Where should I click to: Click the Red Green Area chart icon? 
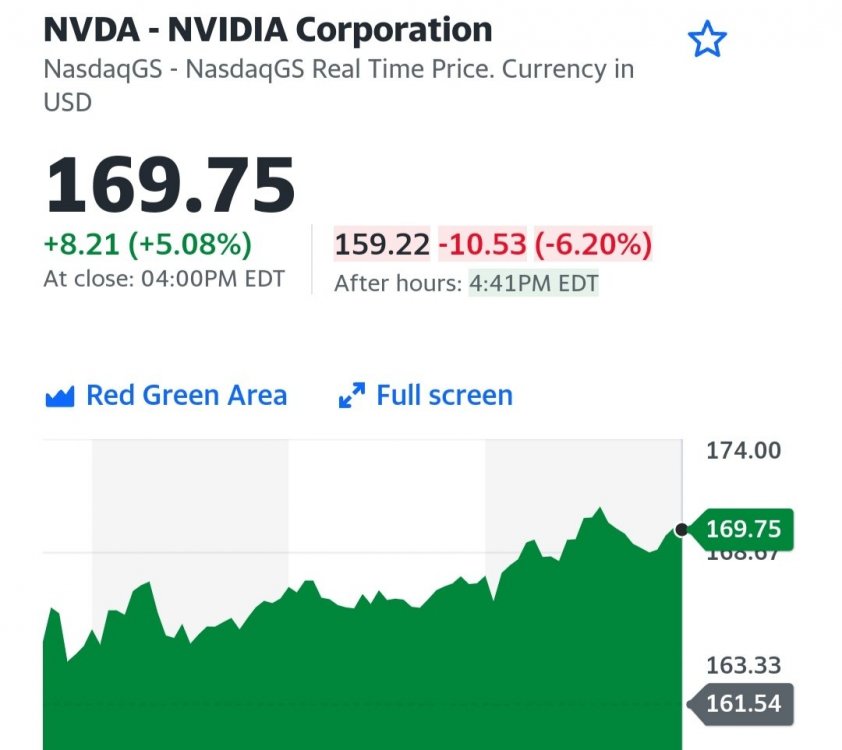[x=60, y=397]
